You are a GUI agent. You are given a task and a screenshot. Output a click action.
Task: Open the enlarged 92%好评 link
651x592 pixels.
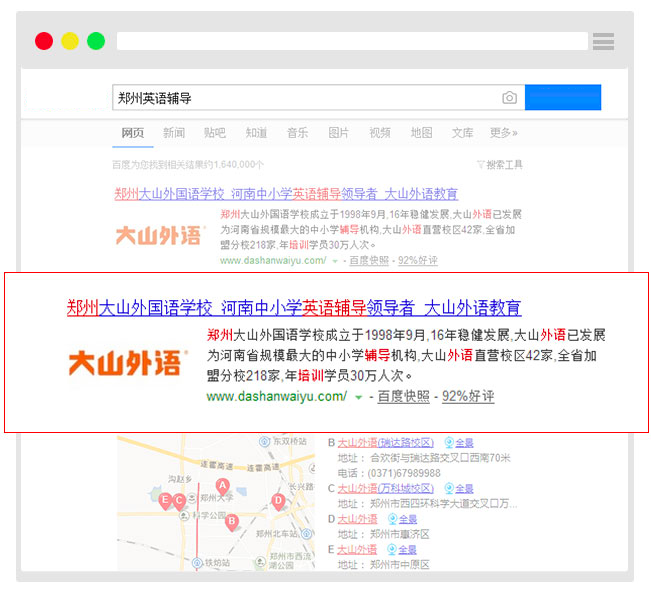click(468, 396)
